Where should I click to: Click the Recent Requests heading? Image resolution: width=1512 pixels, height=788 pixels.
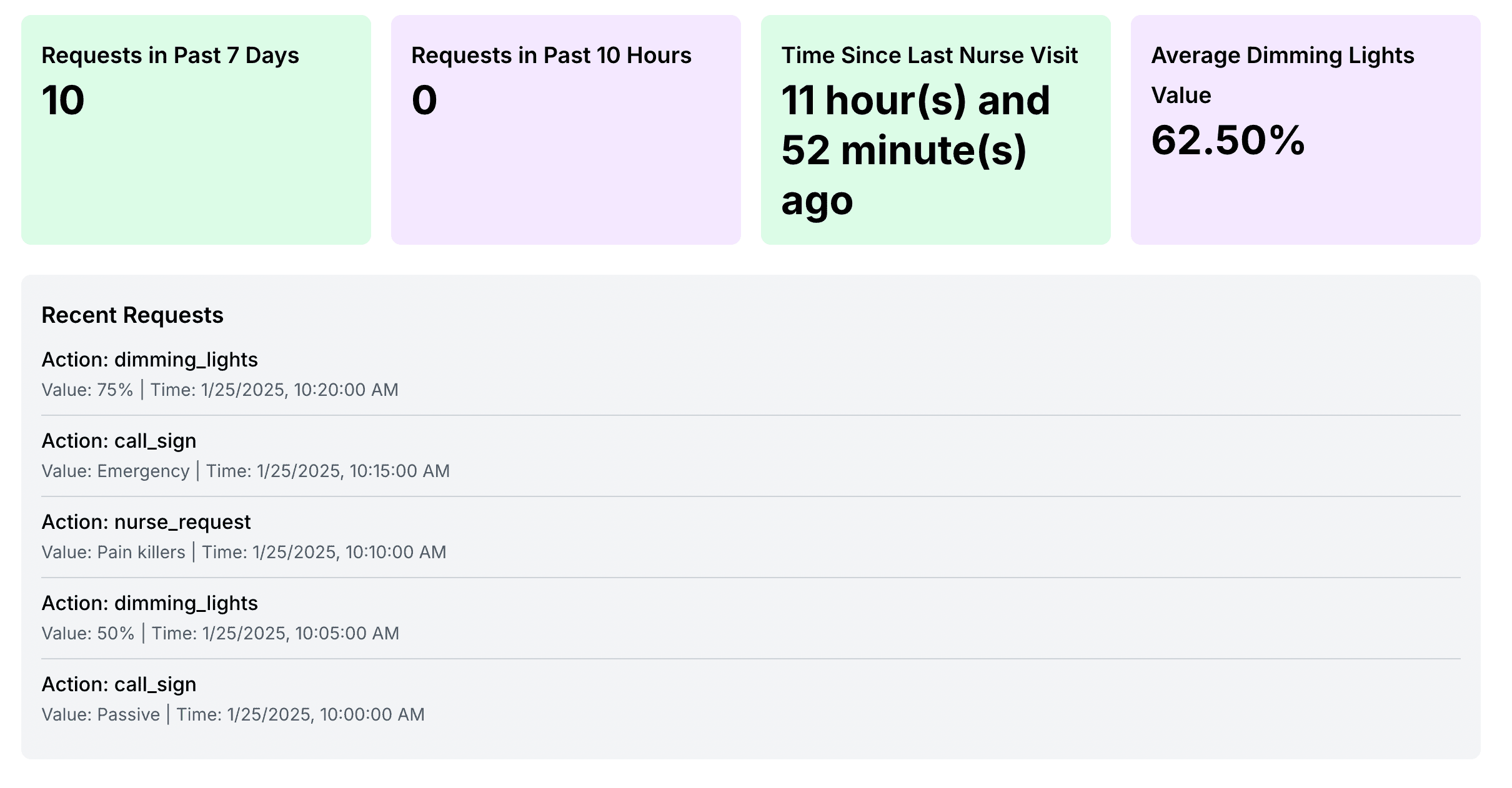(x=132, y=315)
